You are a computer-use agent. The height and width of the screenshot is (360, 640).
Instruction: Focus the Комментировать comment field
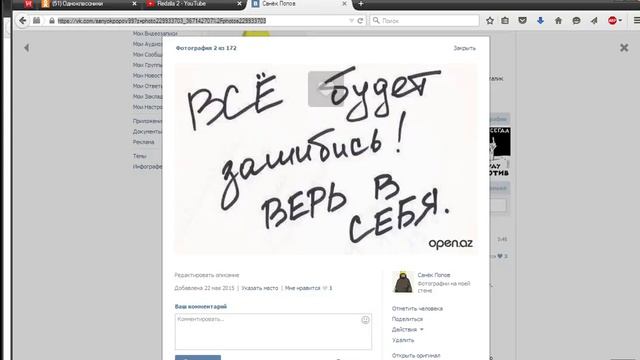tap(273, 331)
